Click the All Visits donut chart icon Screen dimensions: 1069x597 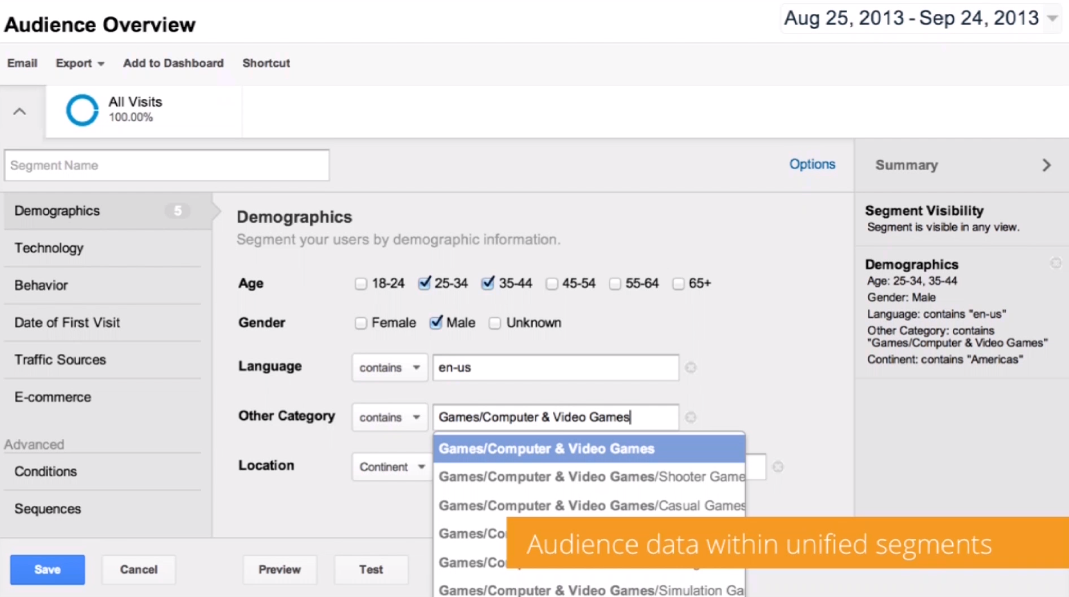[82, 111]
